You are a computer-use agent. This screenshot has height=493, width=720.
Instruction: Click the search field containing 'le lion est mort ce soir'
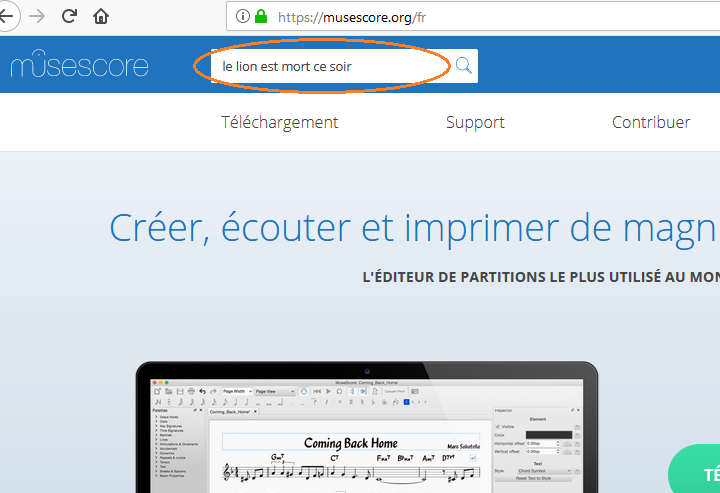(x=331, y=66)
